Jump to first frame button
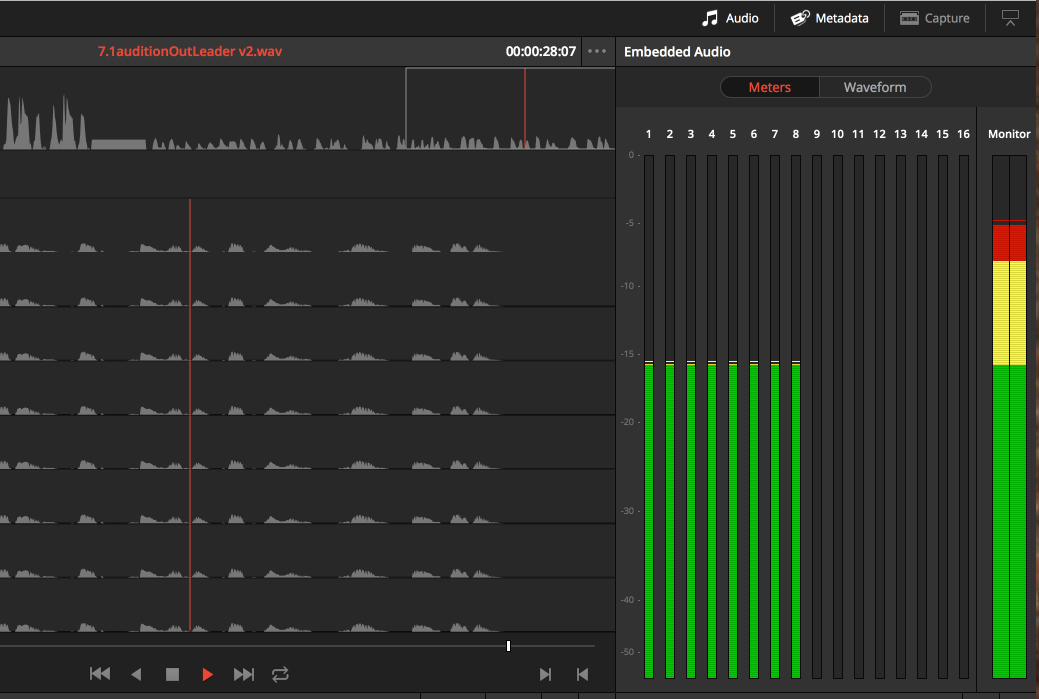This screenshot has width=1039, height=699. coord(100,674)
